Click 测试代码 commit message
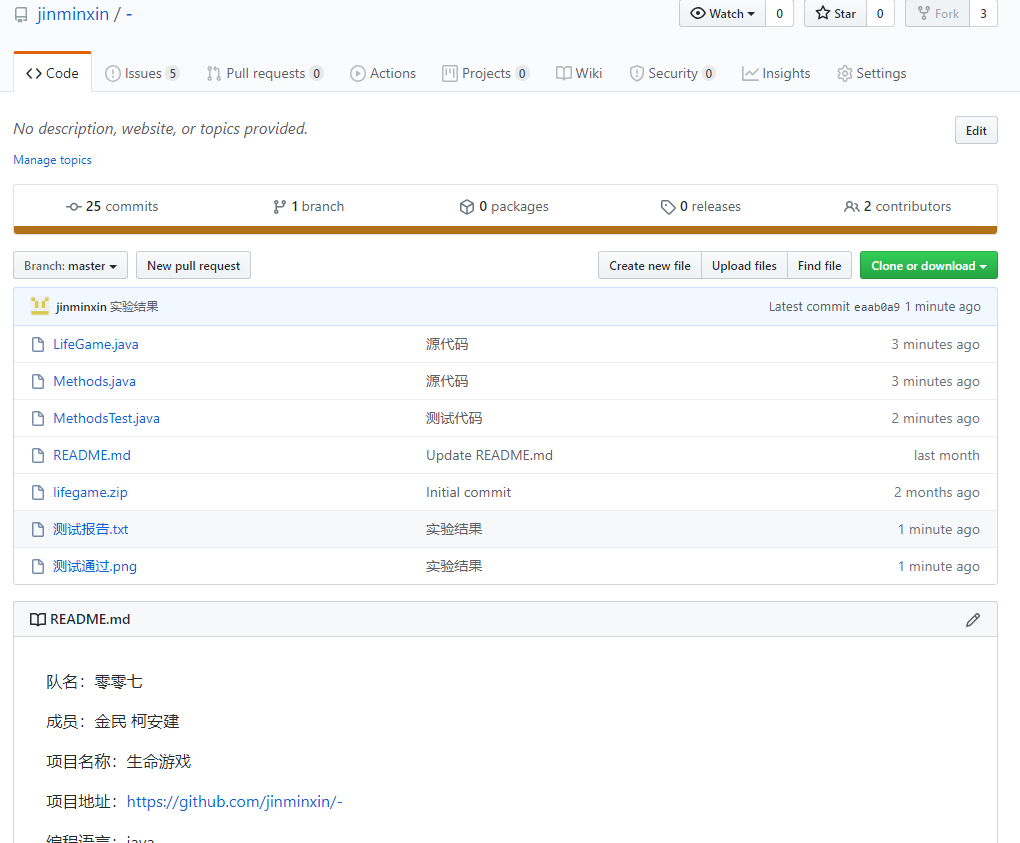The image size is (1020, 843). 454,418
